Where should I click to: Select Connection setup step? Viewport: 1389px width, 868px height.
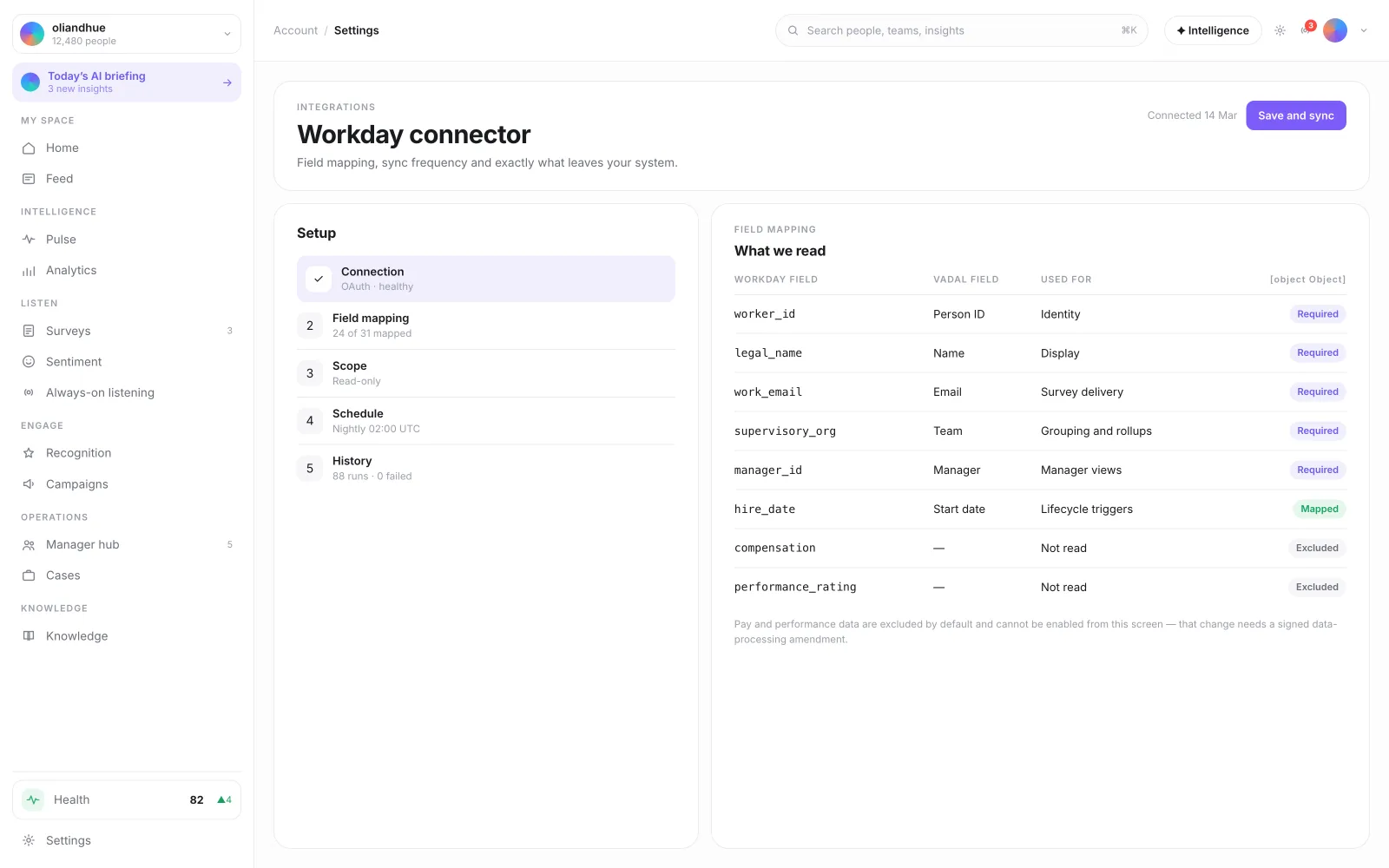coord(486,279)
